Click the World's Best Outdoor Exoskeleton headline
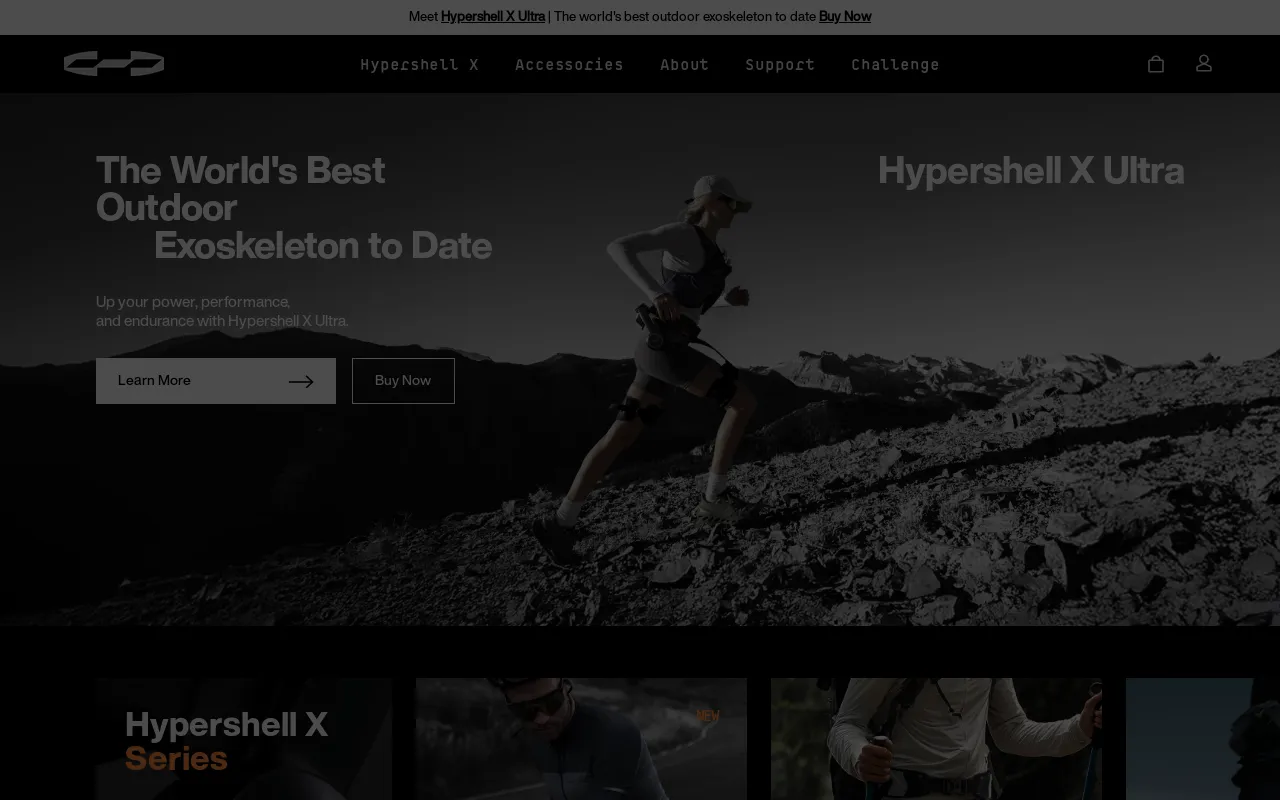The height and width of the screenshot is (800, 1280). [x=293, y=207]
